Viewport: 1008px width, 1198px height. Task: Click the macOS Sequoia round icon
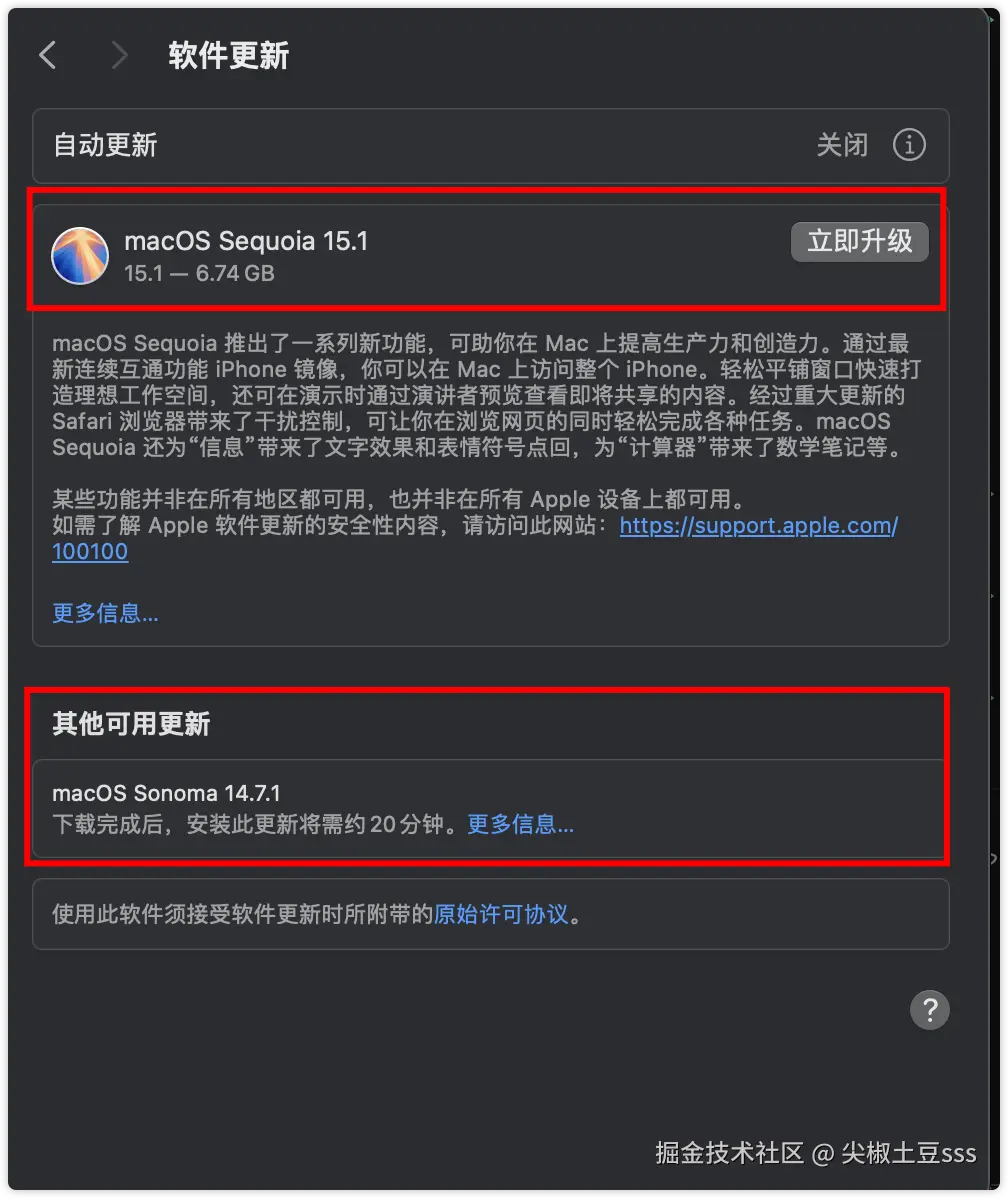79,256
